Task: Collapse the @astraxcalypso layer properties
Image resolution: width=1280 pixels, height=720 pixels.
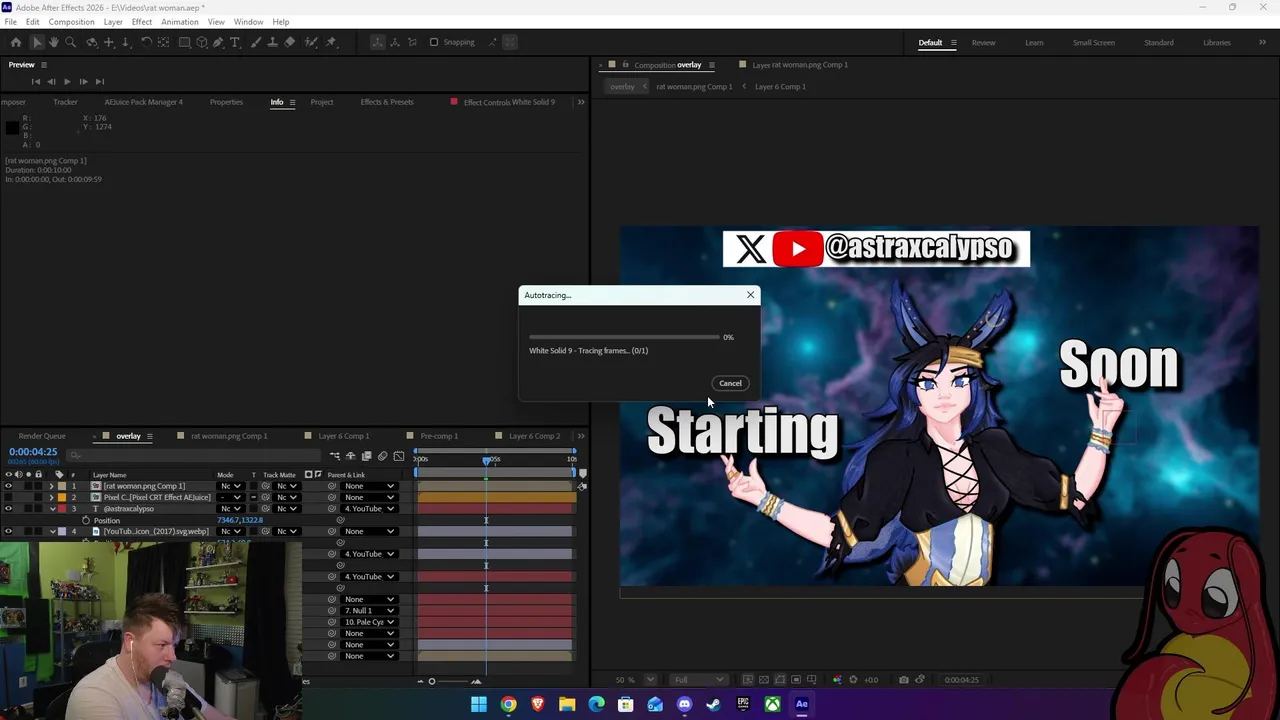Action: click(x=52, y=509)
